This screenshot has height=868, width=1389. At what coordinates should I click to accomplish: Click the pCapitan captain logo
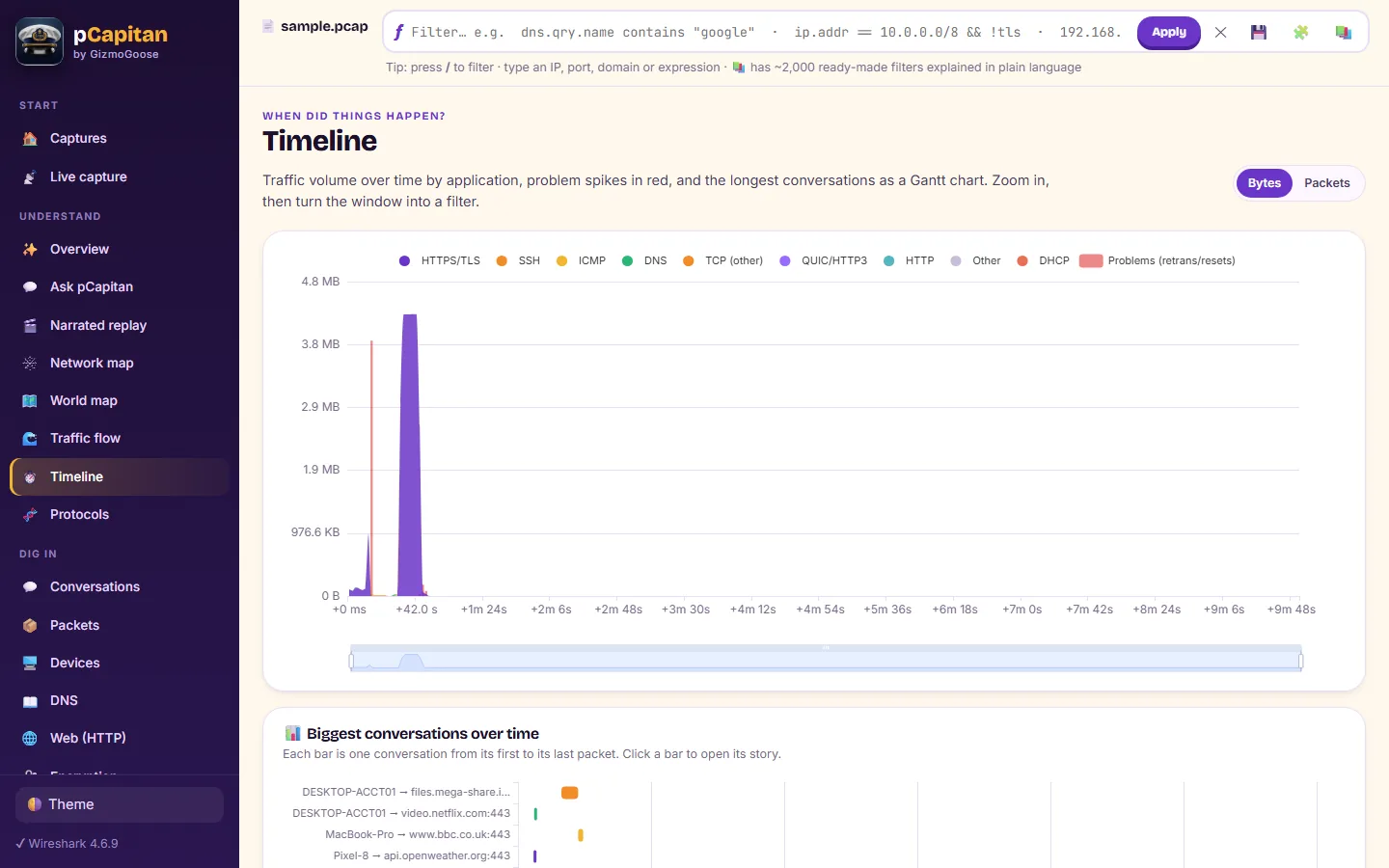(40, 41)
